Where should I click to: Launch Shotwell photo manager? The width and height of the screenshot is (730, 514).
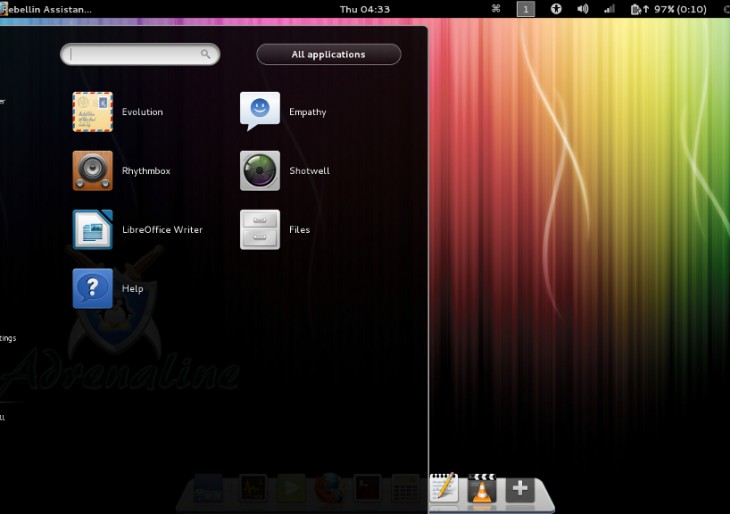(260, 171)
